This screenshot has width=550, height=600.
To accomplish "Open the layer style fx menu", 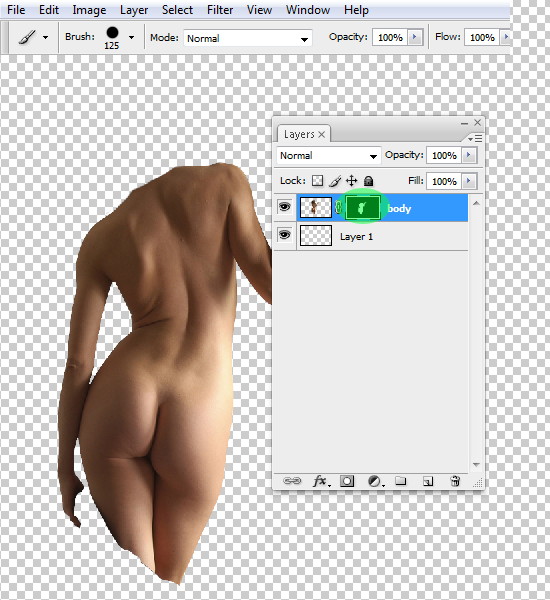I will pyautogui.click(x=321, y=481).
